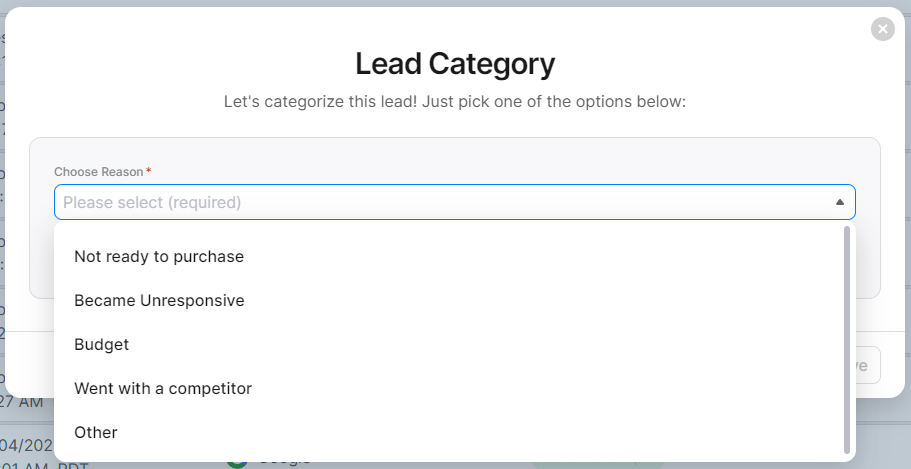Viewport: 911px width, 469px height.
Task: Click the "Lead Category" heading
Action: pyautogui.click(x=455, y=65)
